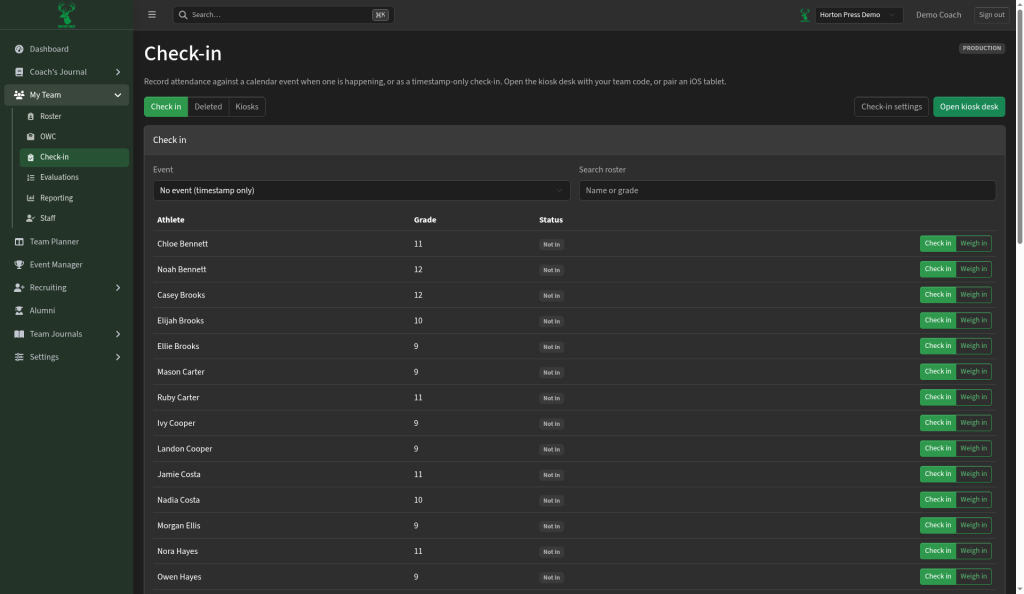The width and height of the screenshot is (1024, 594).
Task: Click the Team Journals open-book icon
Action: point(19,334)
